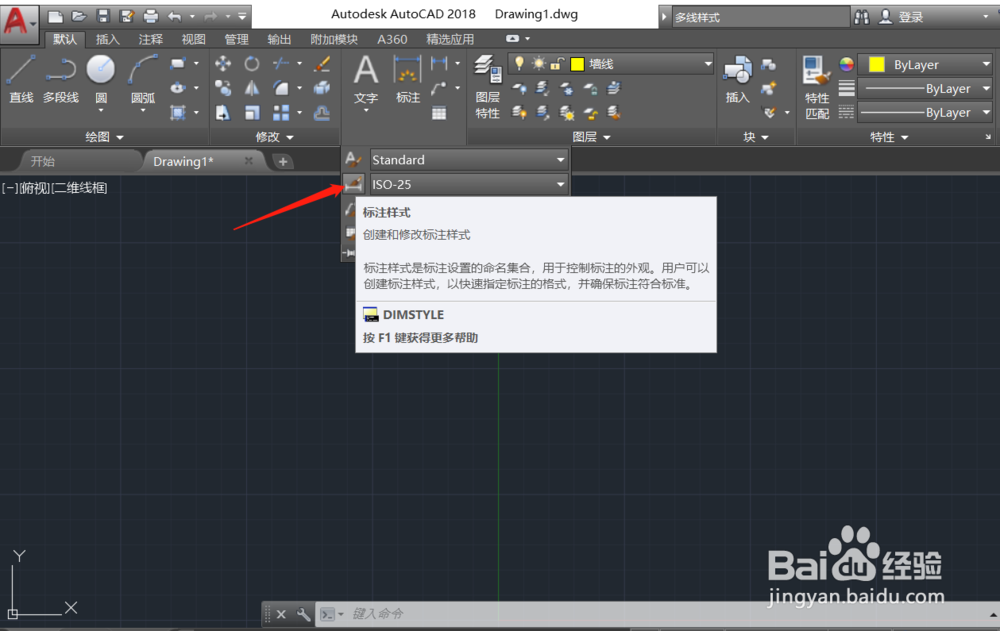Image resolution: width=1000 pixels, height=631 pixels.
Task: Click the yellow ByLayer color swatch
Action: click(x=876, y=64)
